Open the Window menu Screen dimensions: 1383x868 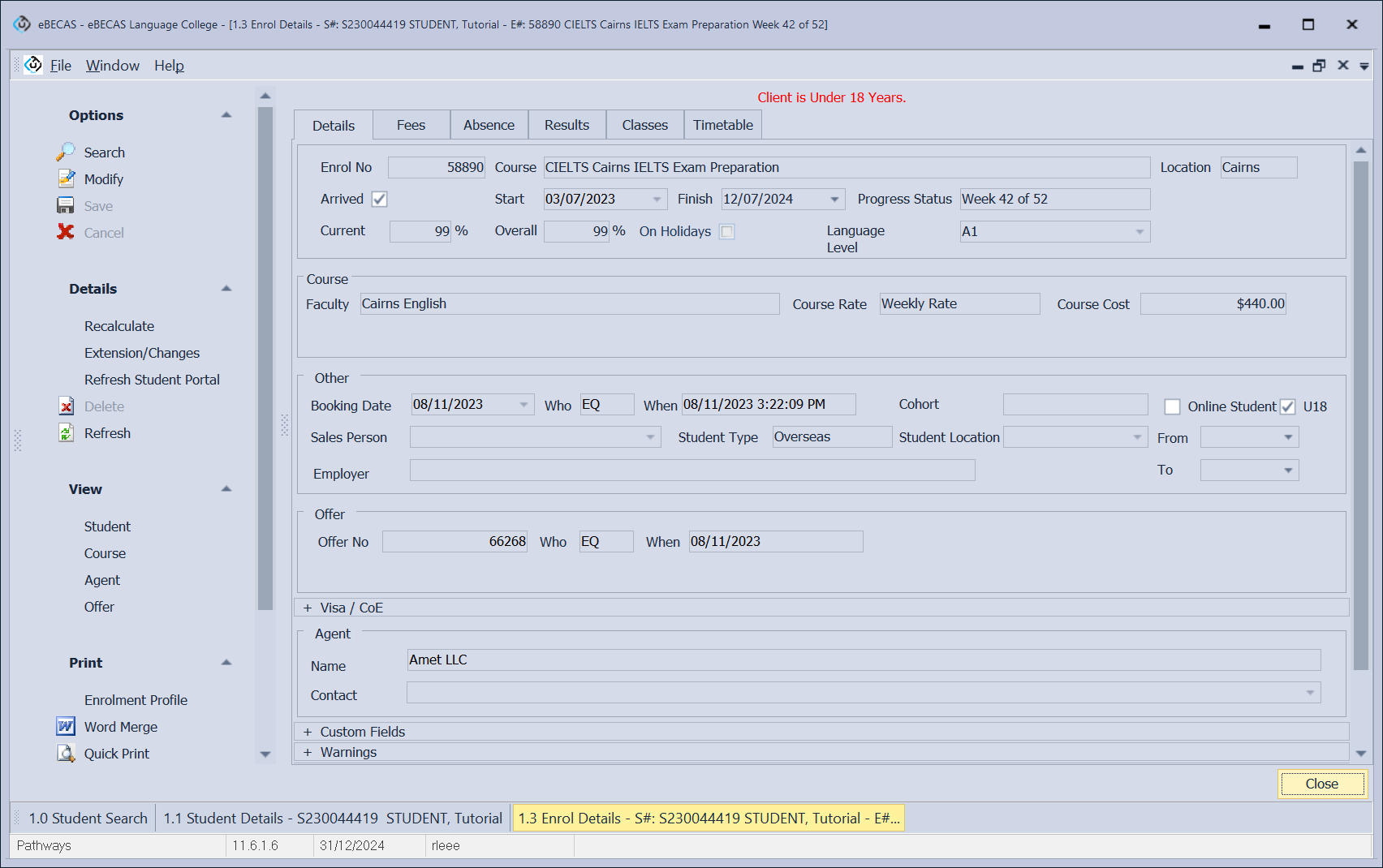(x=112, y=66)
